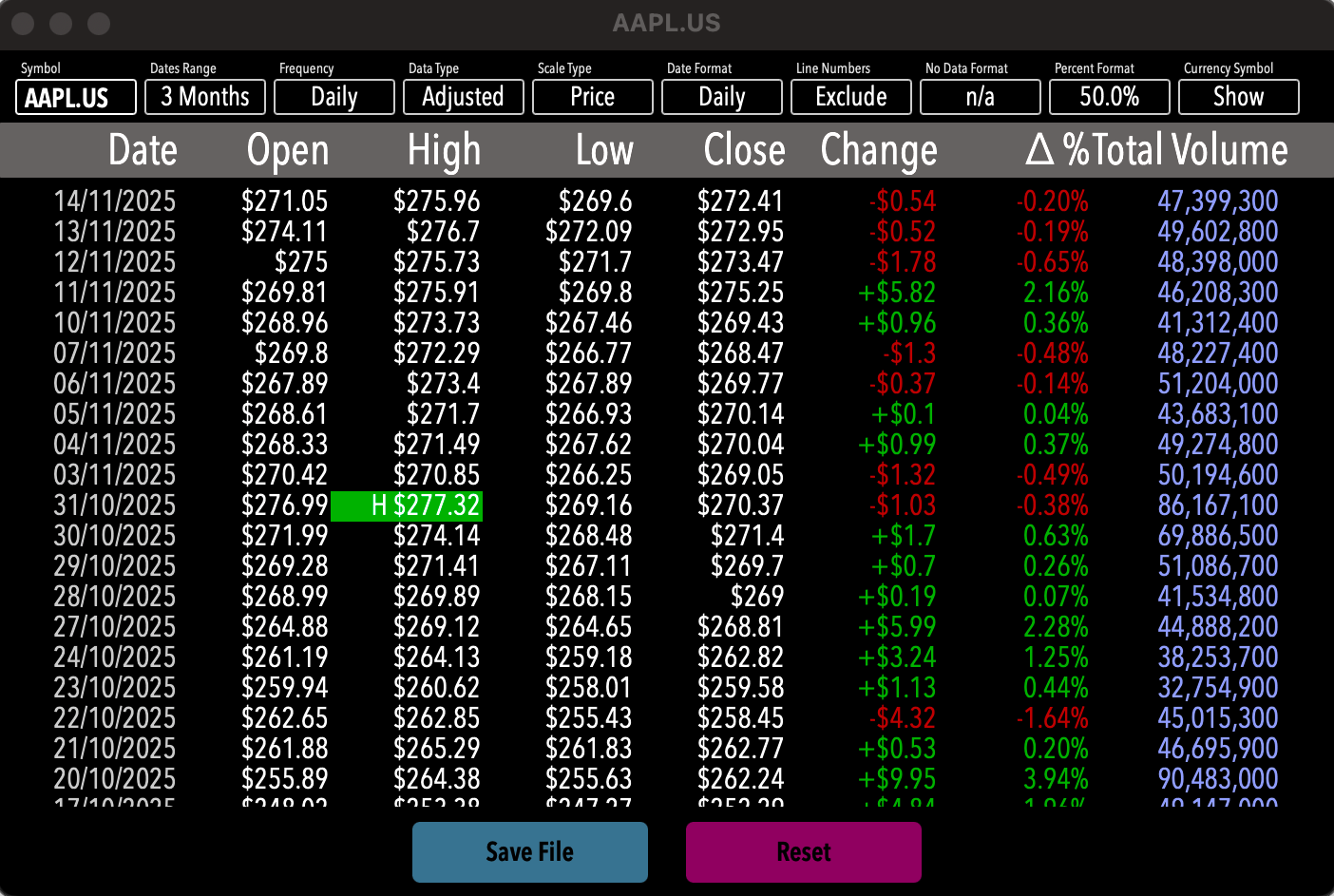Click the AAPL.US symbol input field

(76, 97)
